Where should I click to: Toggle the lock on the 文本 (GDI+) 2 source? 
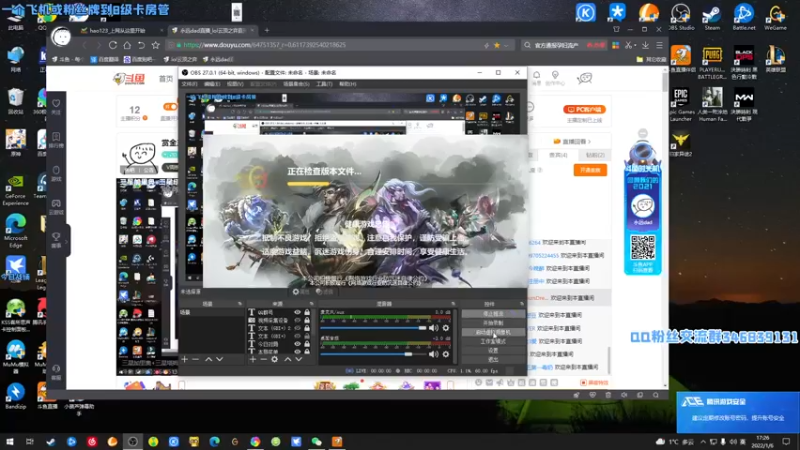tap(307, 328)
